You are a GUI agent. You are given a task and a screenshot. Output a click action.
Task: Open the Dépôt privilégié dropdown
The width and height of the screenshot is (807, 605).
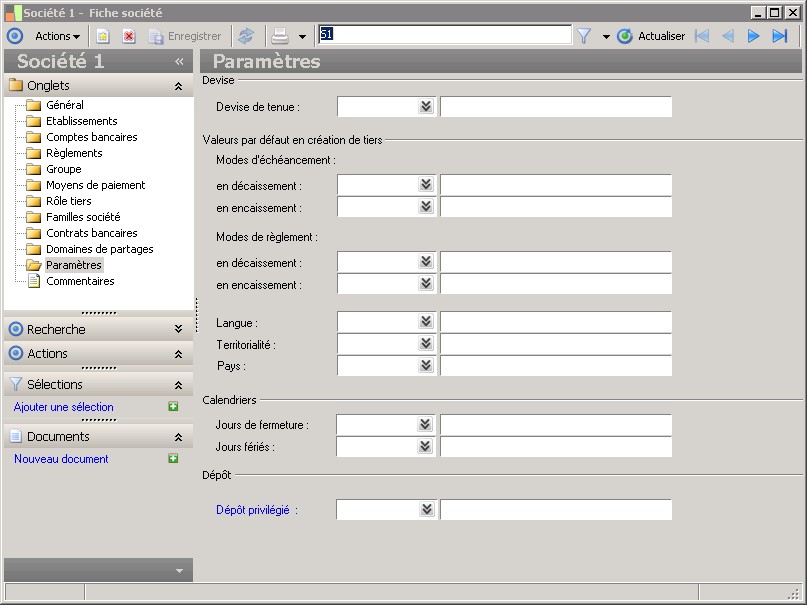(x=426, y=510)
